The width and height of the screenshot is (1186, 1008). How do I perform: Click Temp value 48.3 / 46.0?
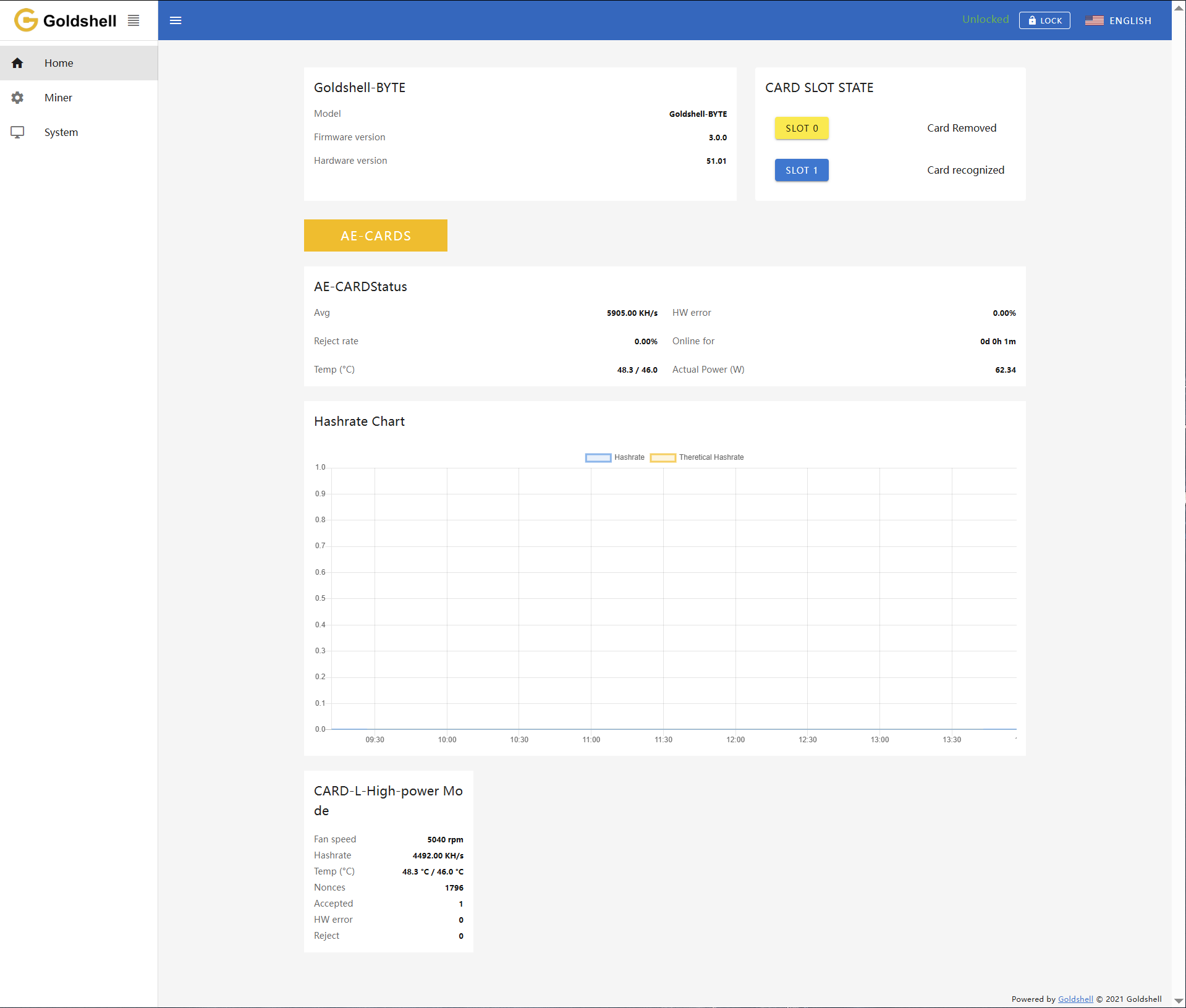pyautogui.click(x=637, y=370)
